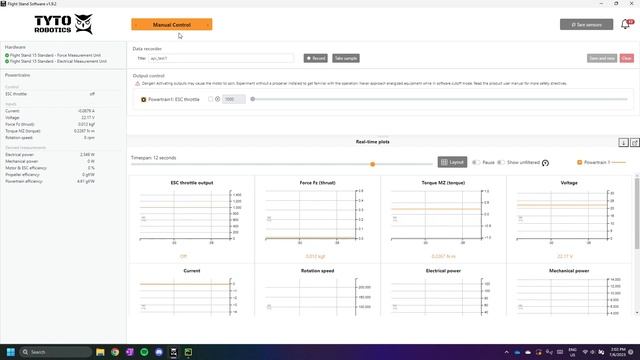The image size is (640, 360).
Task: Open Chrome from the taskbar
Action: point(115,352)
